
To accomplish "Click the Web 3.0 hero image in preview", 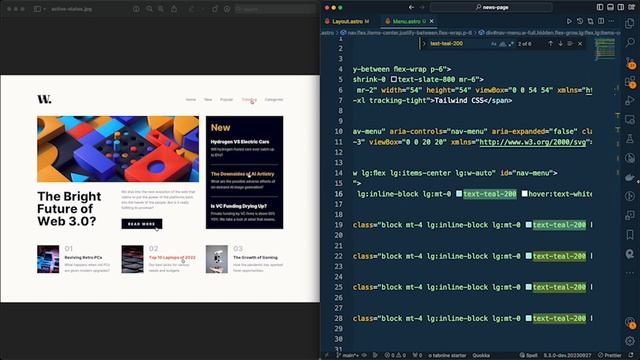I will click(x=118, y=149).
